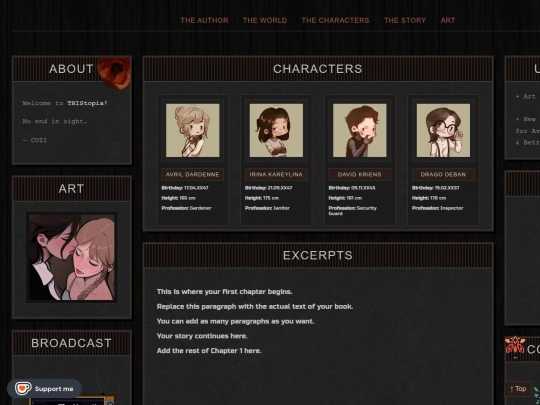Click the Ko-fi cup icon

[x=23, y=388]
